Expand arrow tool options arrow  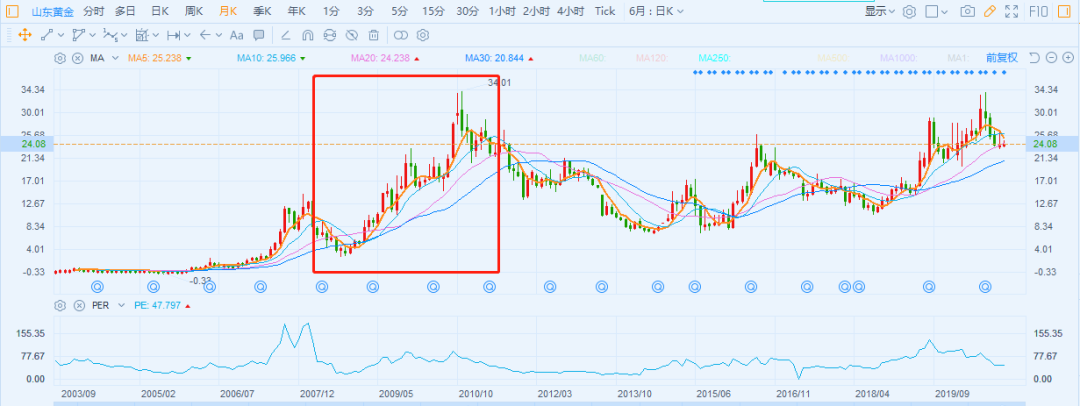[x=218, y=34]
